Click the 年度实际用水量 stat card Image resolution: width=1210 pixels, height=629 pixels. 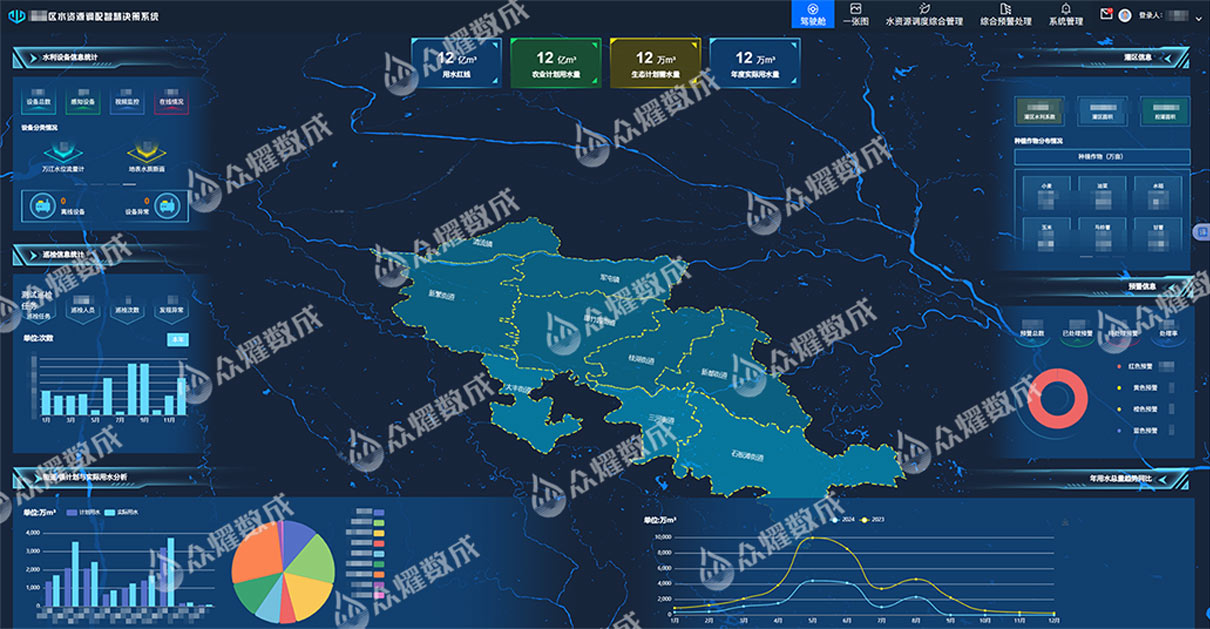point(755,63)
